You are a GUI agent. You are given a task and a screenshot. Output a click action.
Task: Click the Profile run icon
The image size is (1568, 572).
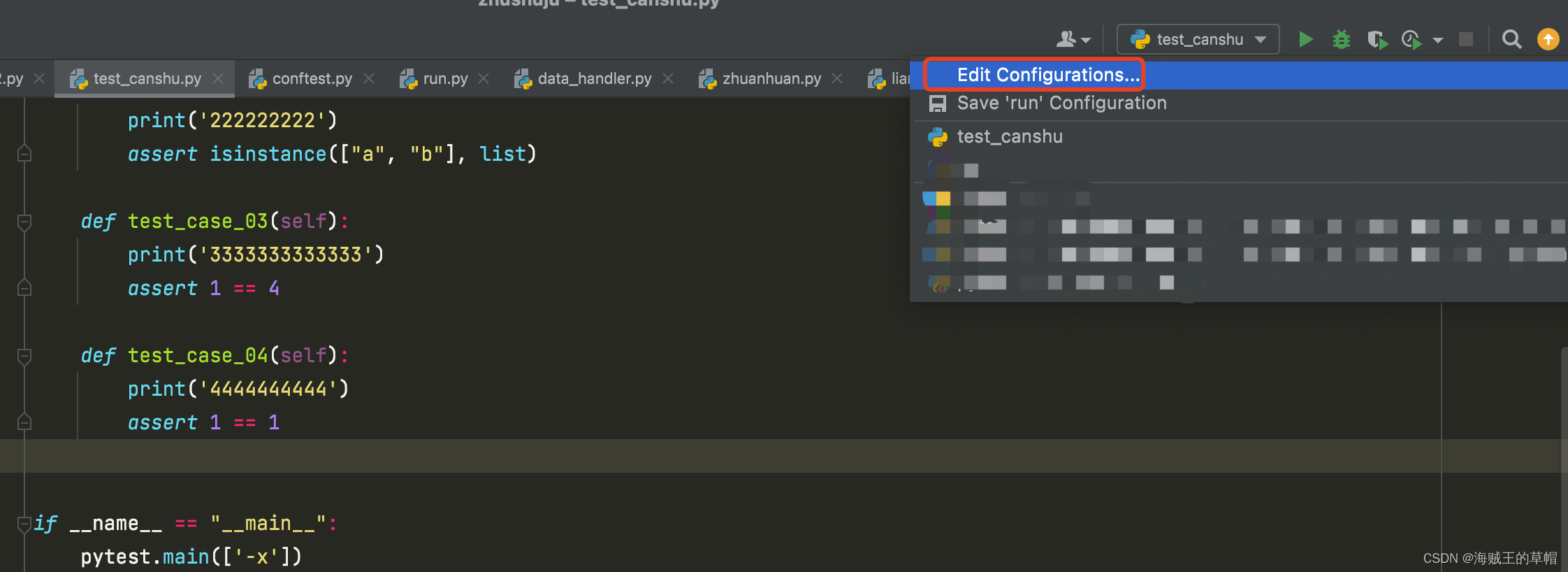click(x=1412, y=40)
